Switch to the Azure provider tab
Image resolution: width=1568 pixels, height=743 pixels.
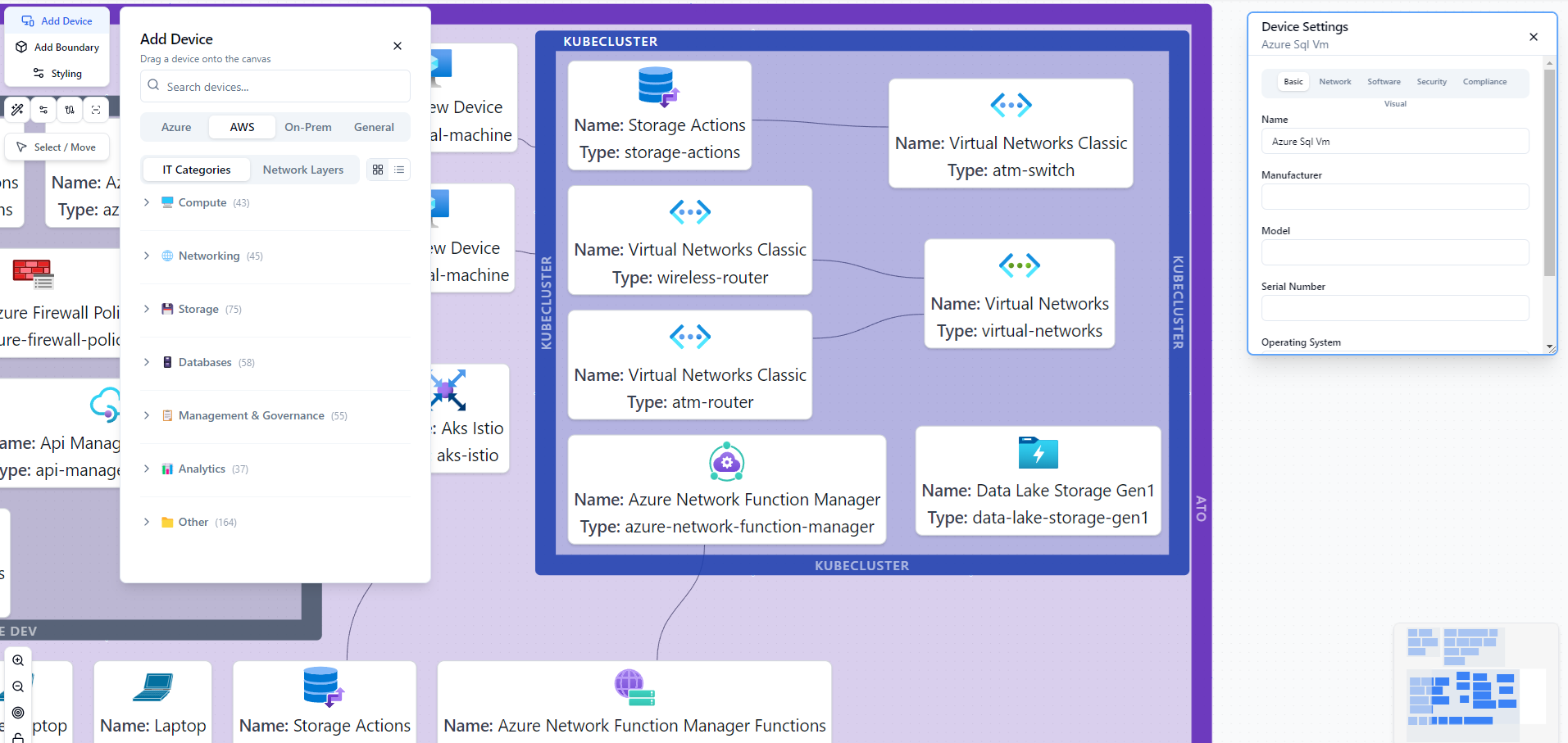[x=176, y=127]
